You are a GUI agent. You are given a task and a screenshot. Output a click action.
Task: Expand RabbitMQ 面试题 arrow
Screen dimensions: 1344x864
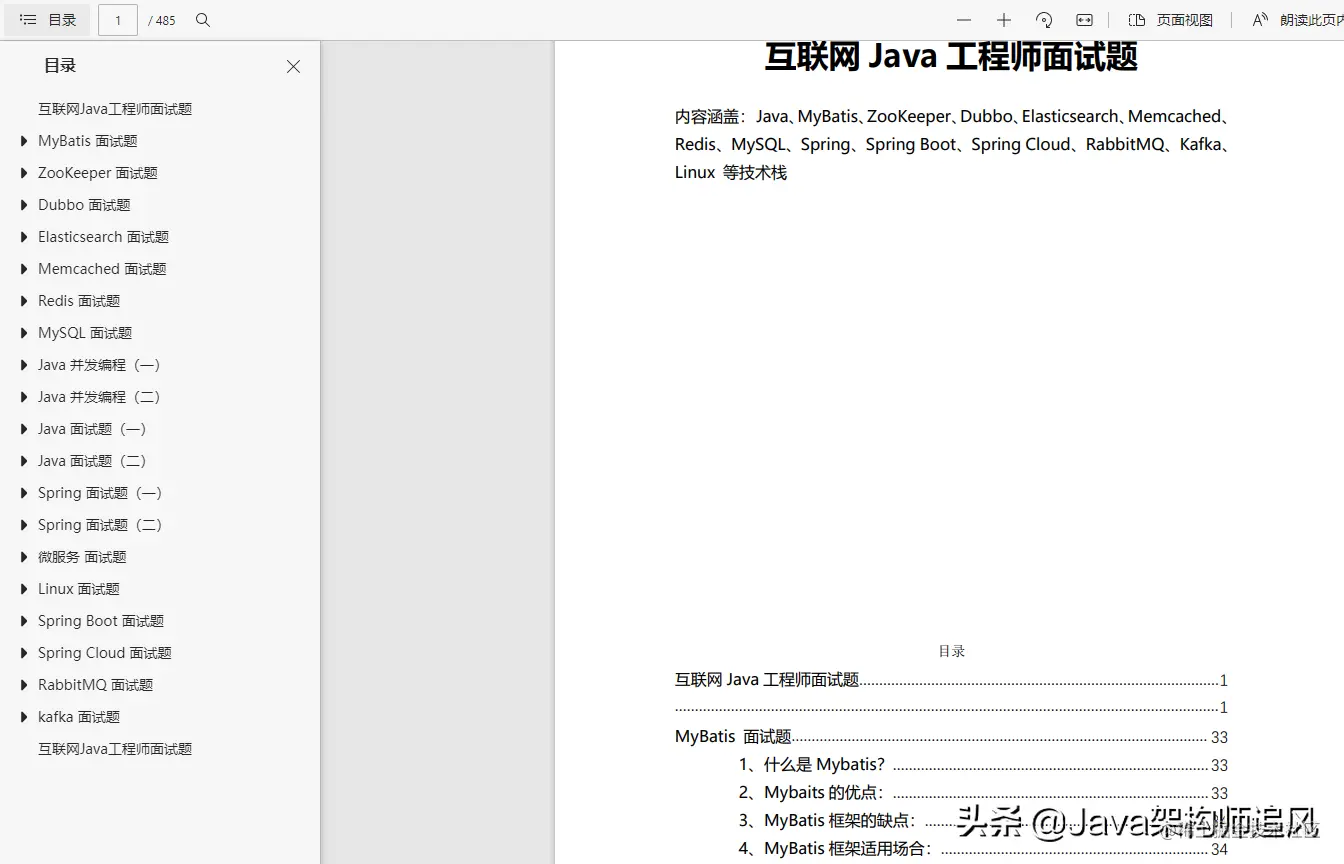tap(24, 685)
